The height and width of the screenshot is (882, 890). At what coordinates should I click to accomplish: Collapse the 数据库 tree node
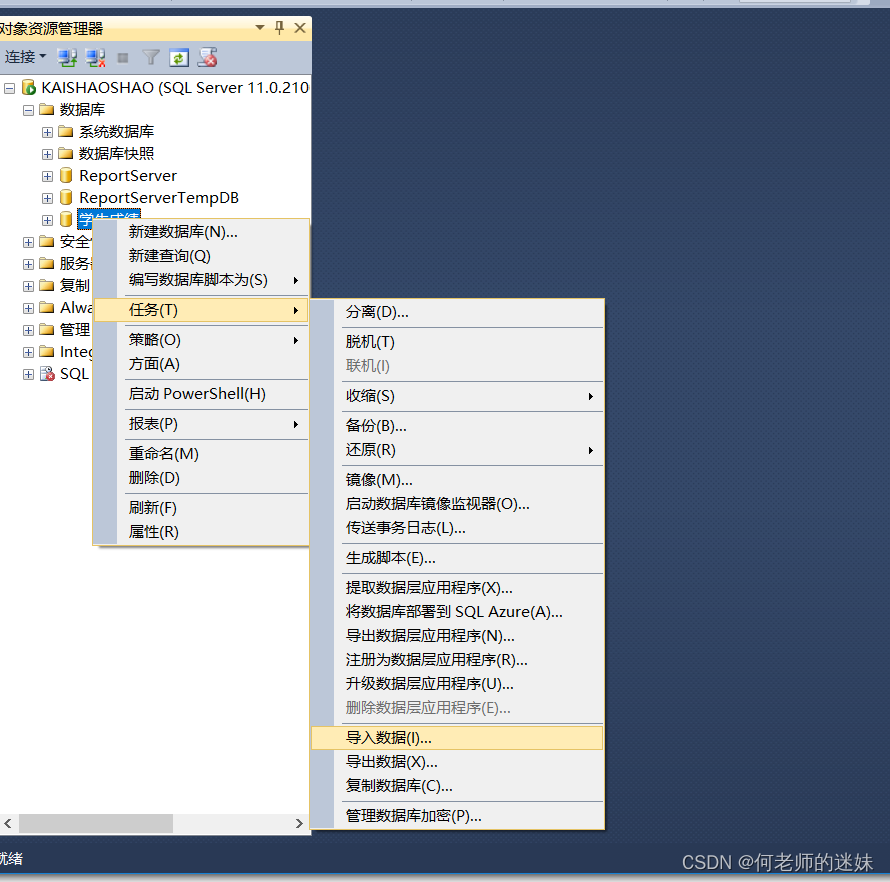[28, 109]
